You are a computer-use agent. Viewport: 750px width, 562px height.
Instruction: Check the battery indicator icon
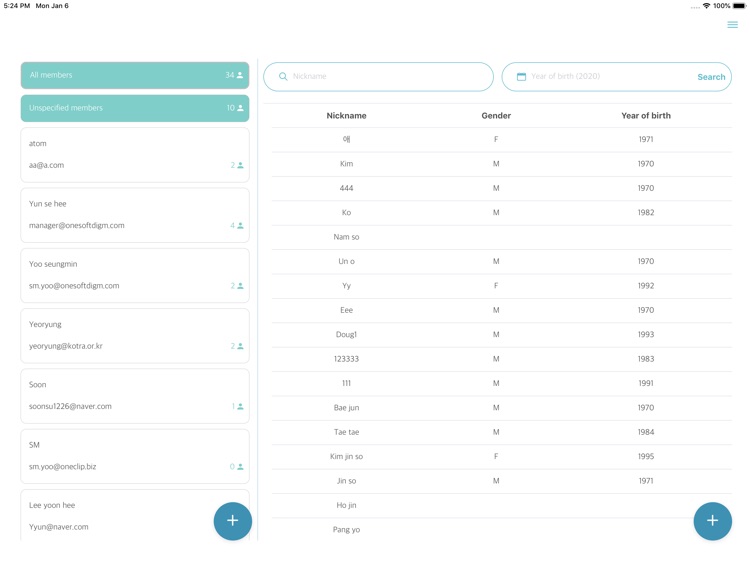739,6
